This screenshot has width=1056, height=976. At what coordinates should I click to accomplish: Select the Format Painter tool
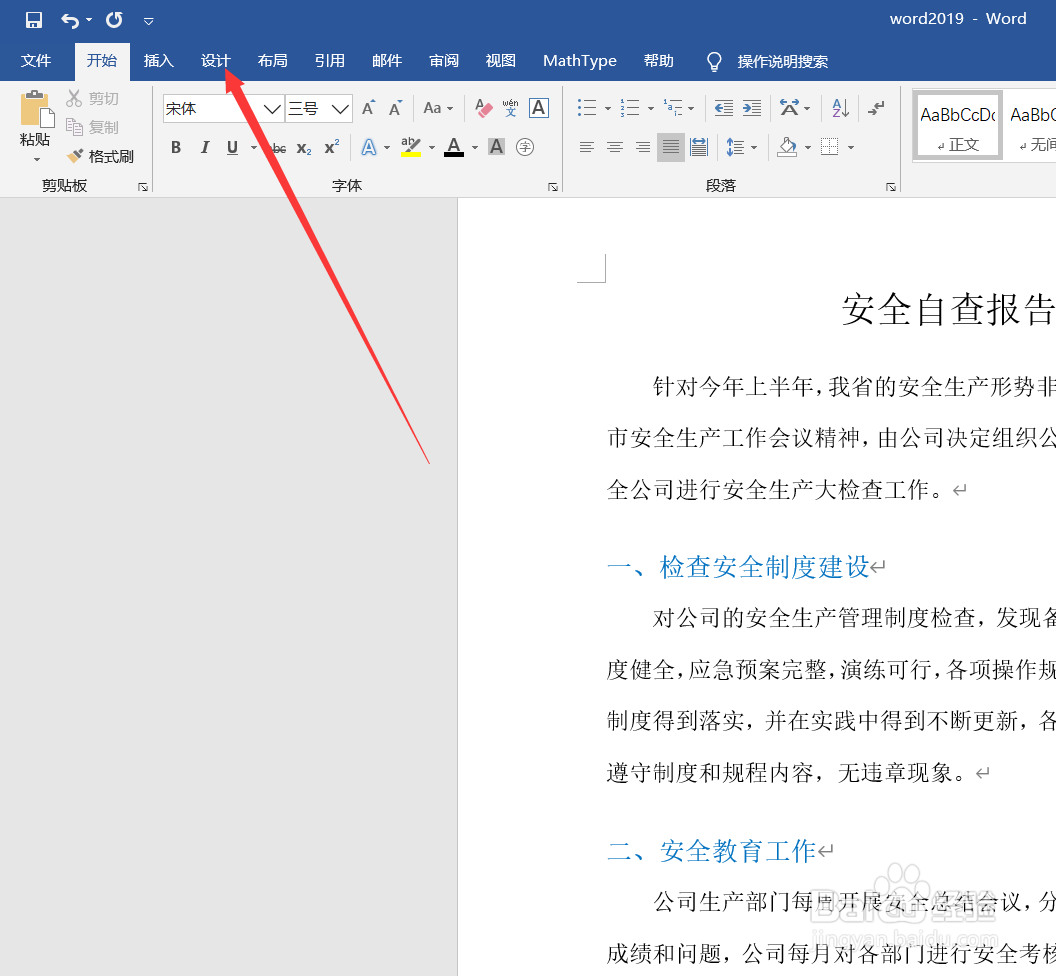click(x=101, y=156)
